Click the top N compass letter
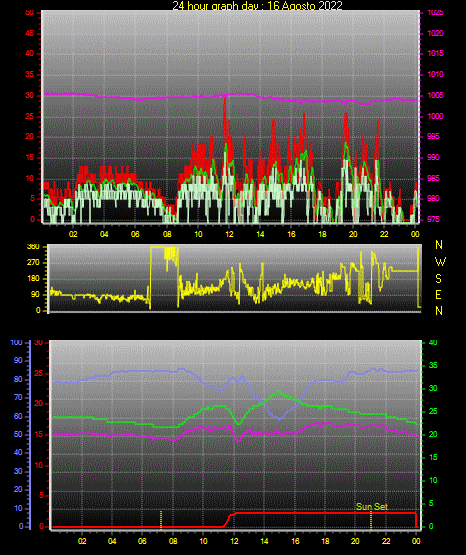The width and height of the screenshot is (466, 555). point(439,245)
